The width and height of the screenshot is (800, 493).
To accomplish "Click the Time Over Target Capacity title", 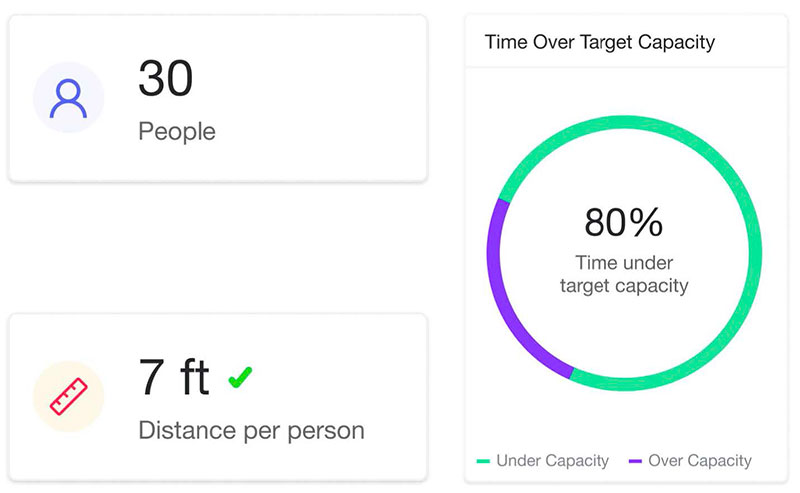I will point(599,42).
